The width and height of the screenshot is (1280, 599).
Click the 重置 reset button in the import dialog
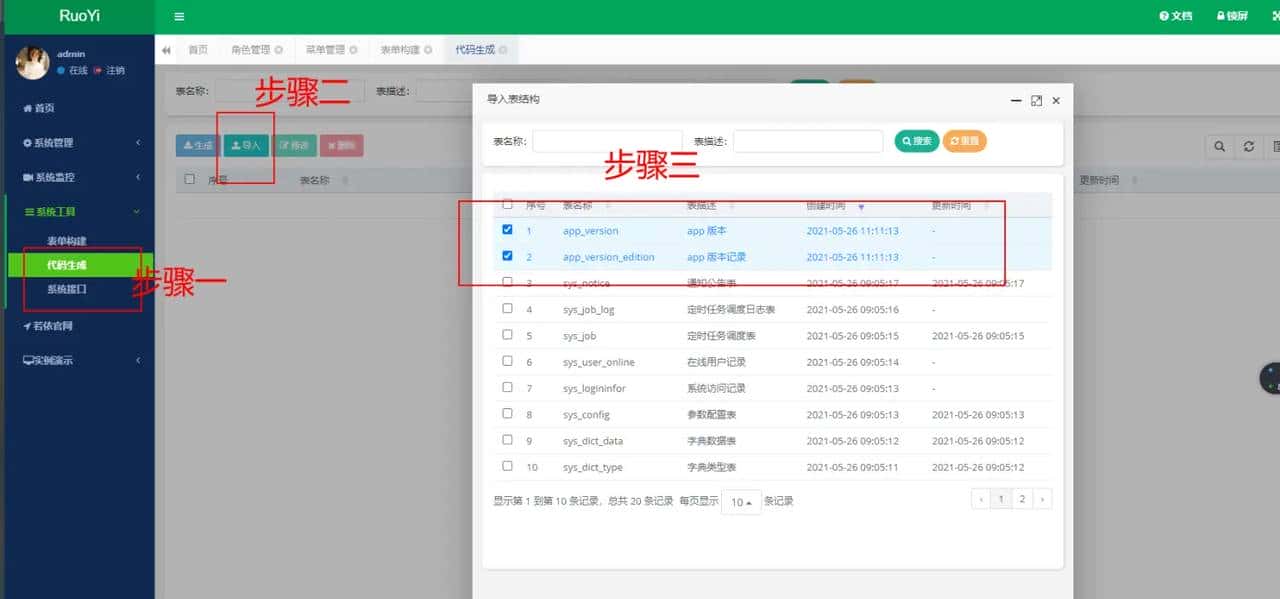(963, 140)
